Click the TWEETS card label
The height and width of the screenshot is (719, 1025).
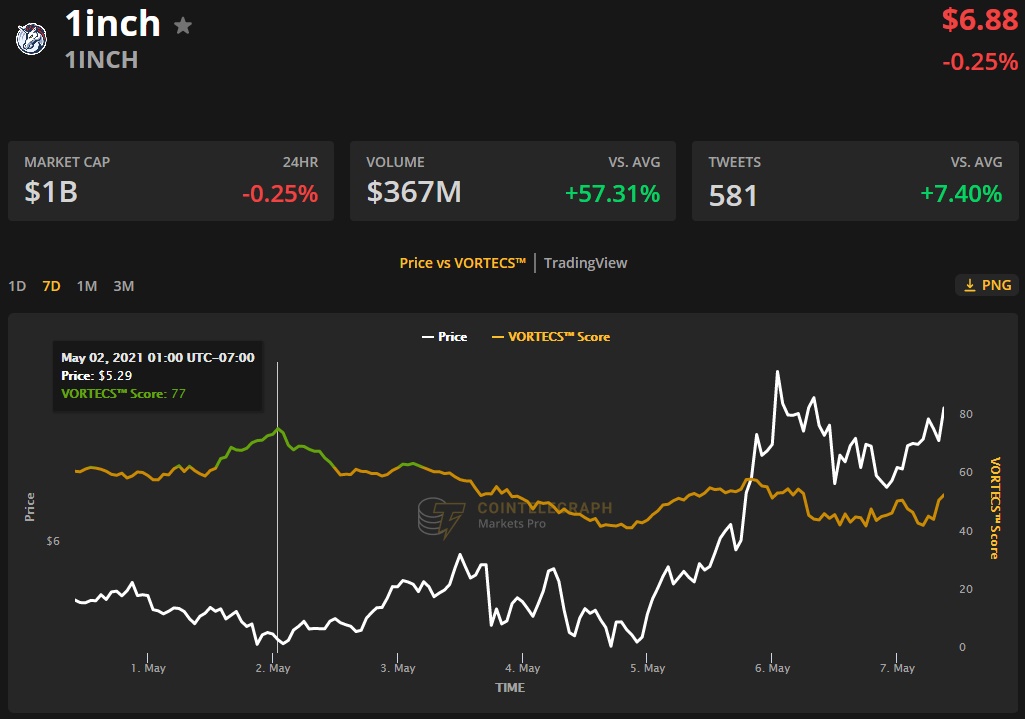734,162
